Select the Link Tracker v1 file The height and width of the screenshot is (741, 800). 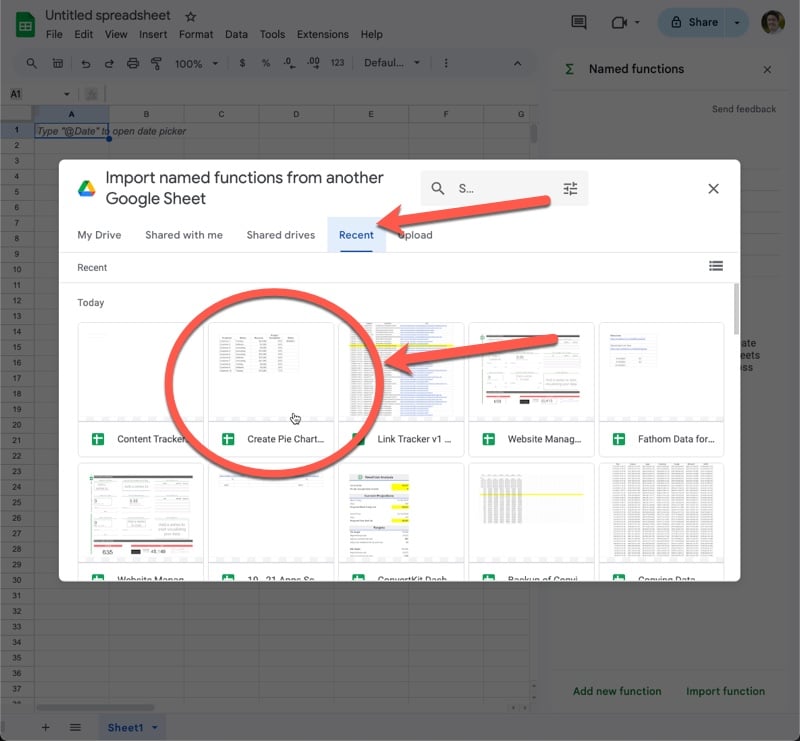401,389
